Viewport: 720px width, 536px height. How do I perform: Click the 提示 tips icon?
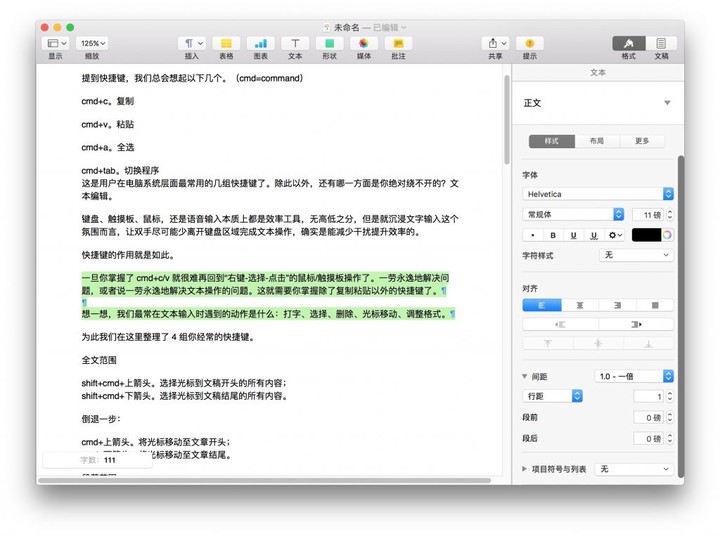530,43
